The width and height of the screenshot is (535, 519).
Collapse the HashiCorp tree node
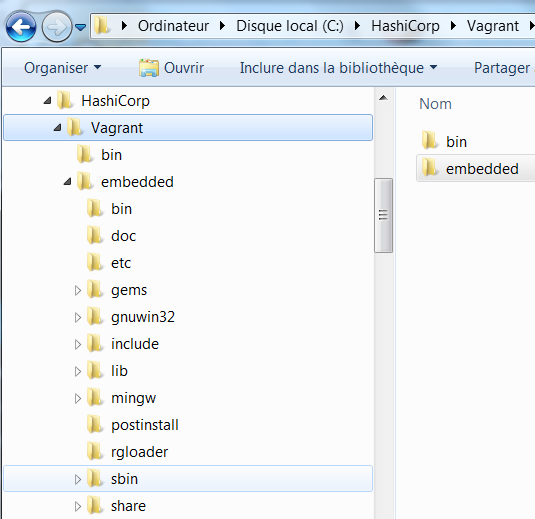click(x=47, y=101)
